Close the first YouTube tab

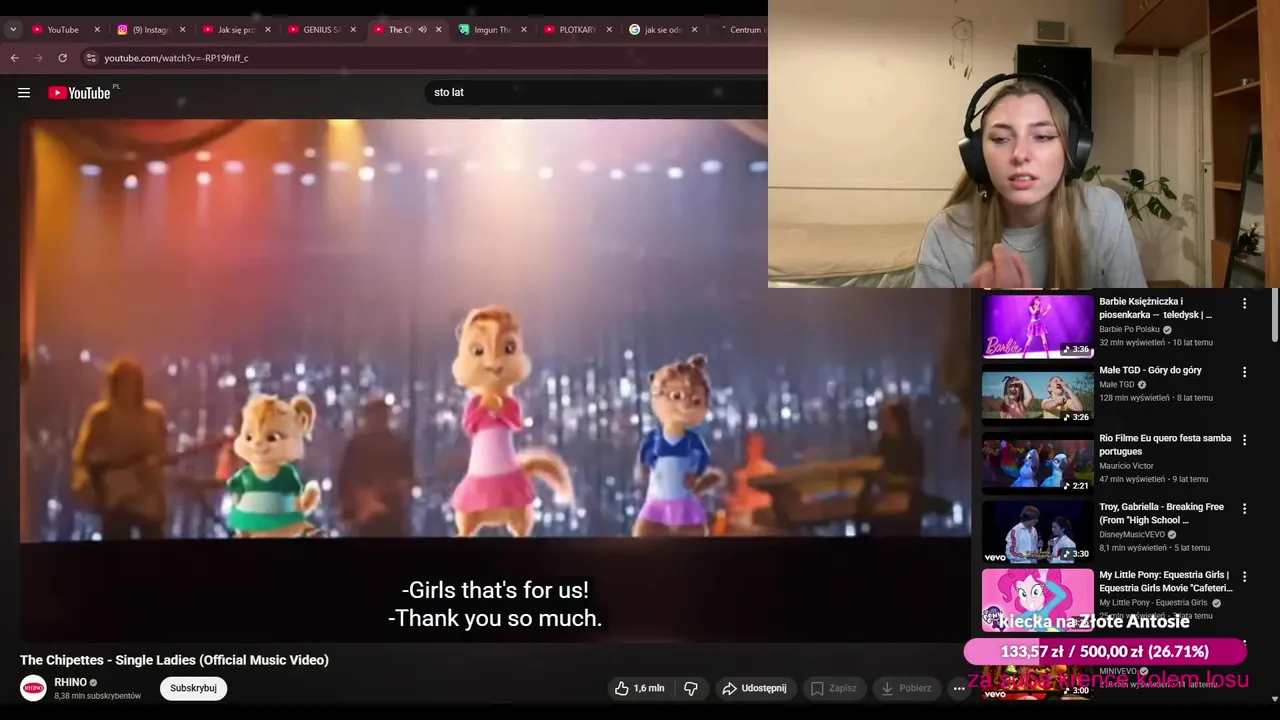[x=97, y=30]
